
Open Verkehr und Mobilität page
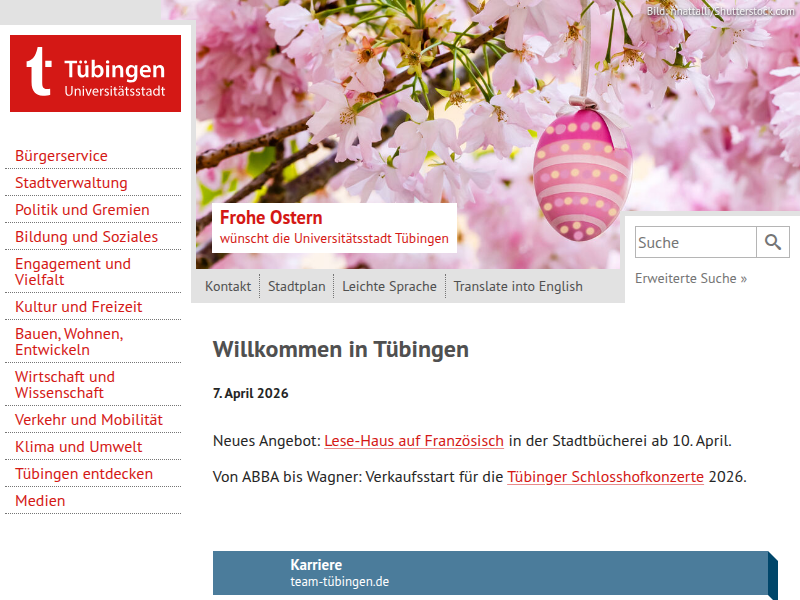tap(88, 420)
